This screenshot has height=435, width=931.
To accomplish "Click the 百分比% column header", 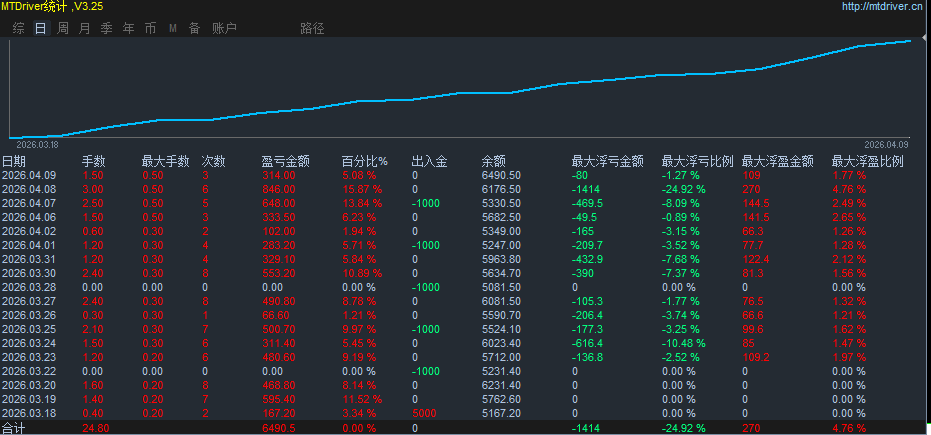I will click(365, 161).
